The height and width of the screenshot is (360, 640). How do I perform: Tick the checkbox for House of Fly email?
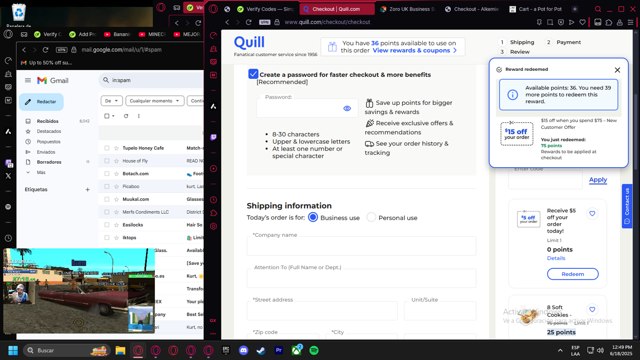pyautogui.click(x=107, y=161)
